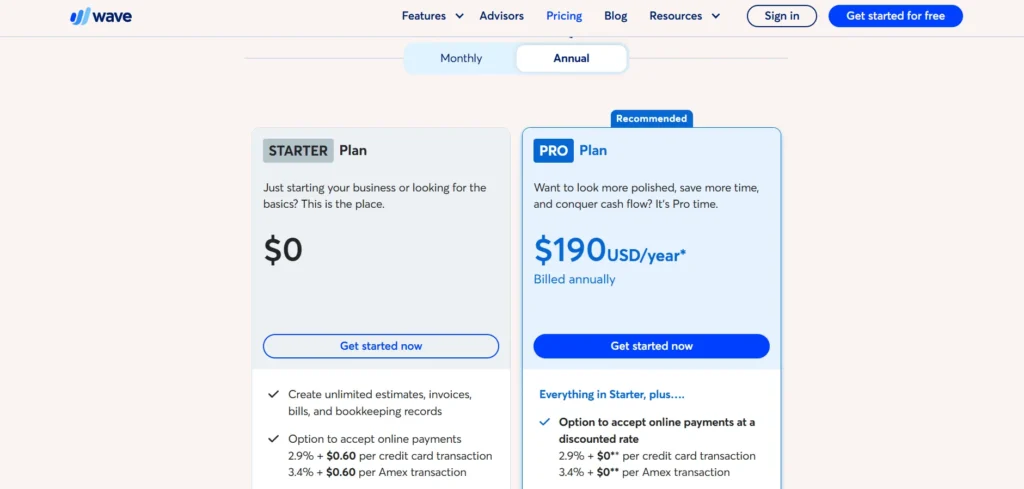Click the Recommended badge on Pro plan

pyautogui.click(x=651, y=119)
